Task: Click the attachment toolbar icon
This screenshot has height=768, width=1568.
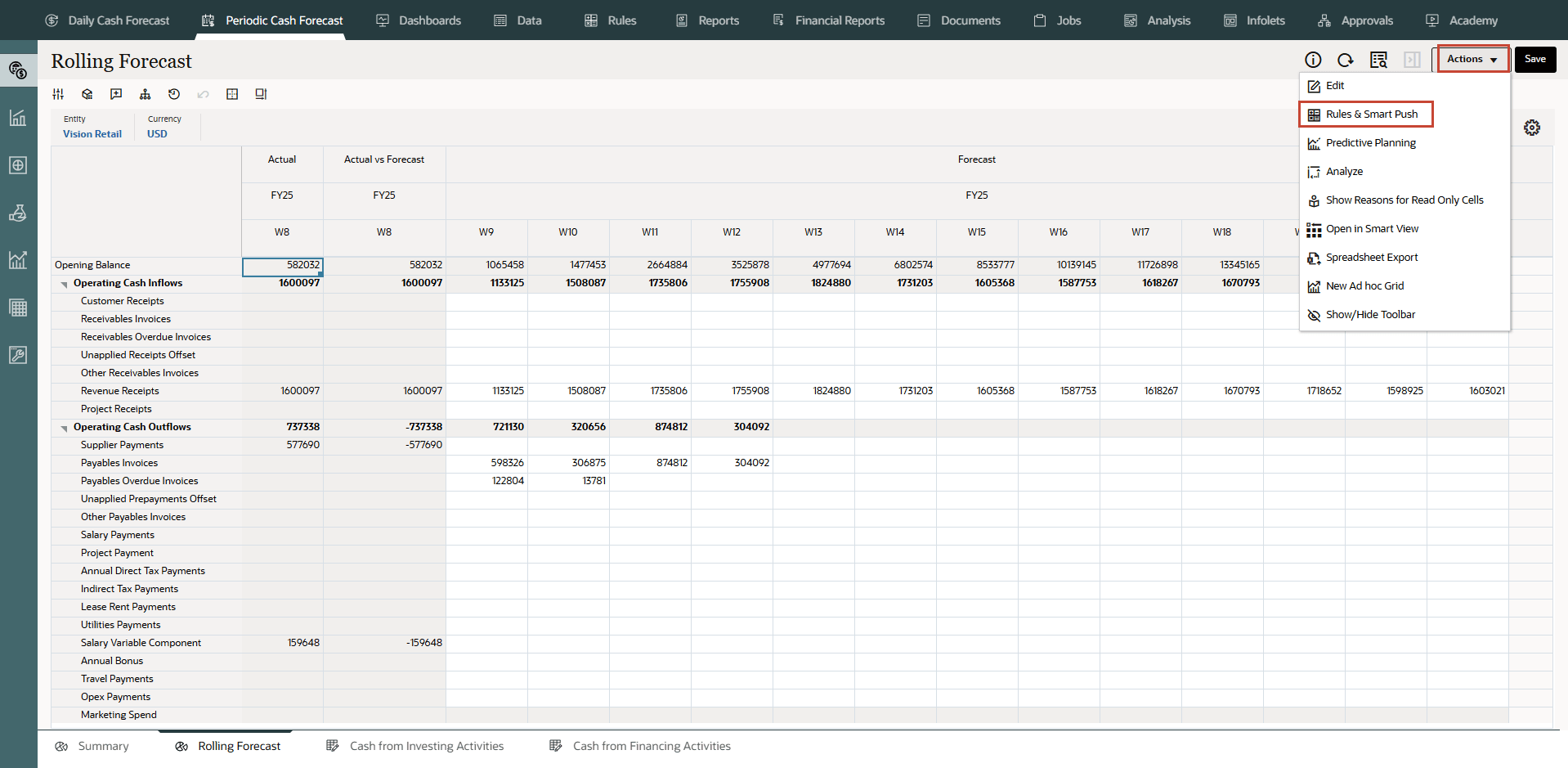Action: point(261,94)
